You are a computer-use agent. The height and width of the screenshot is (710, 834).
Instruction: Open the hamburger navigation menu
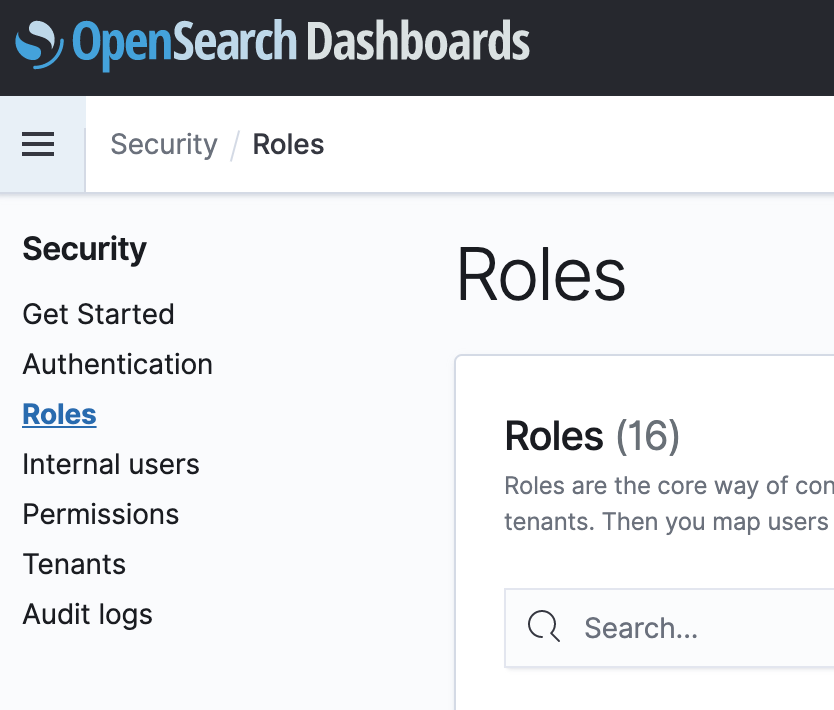coord(38,145)
